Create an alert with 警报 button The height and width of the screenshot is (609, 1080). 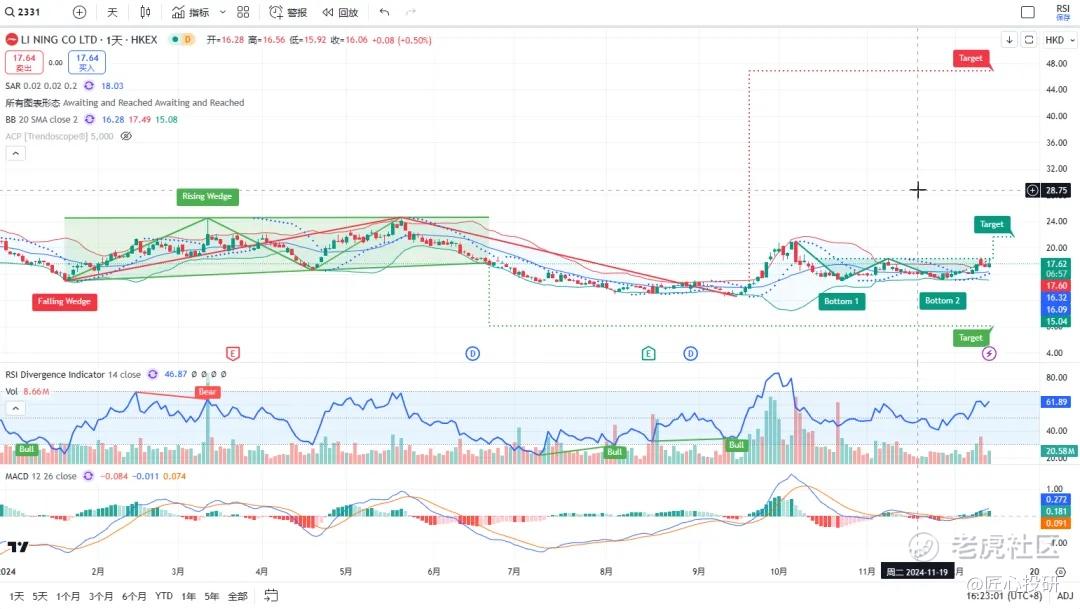(288, 12)
